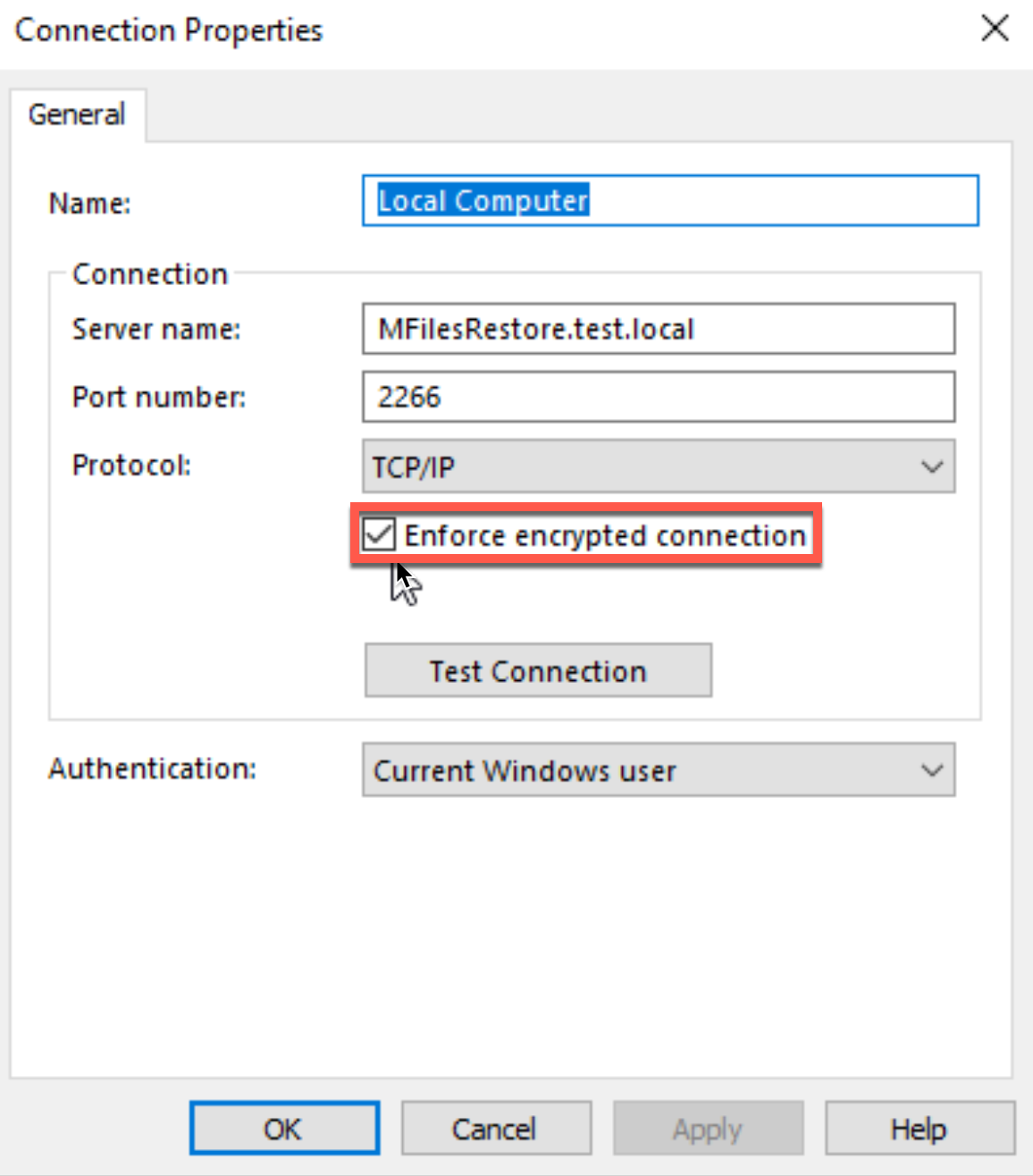The height and width of the screenshot is (1176, 1033).
Task: Focus the Port number field showing 2266
Action: (659, 397)
